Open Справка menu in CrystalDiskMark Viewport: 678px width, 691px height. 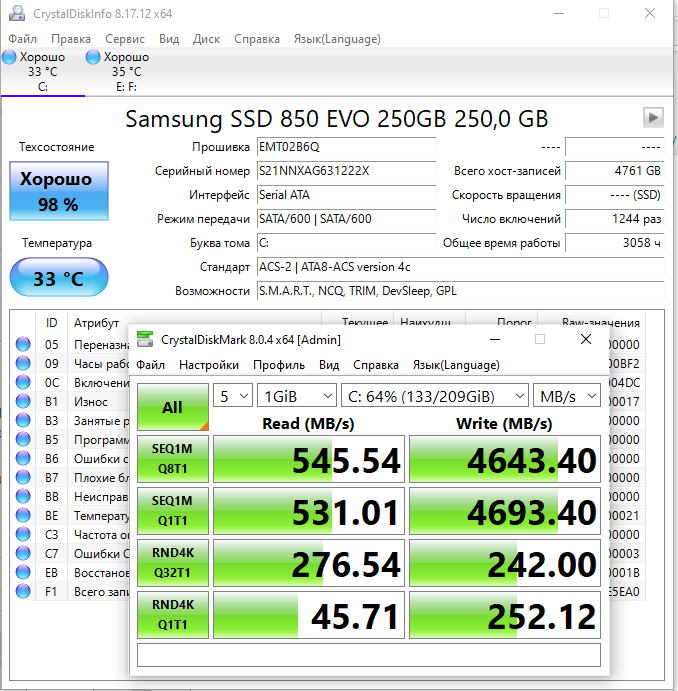pos(376,365)
